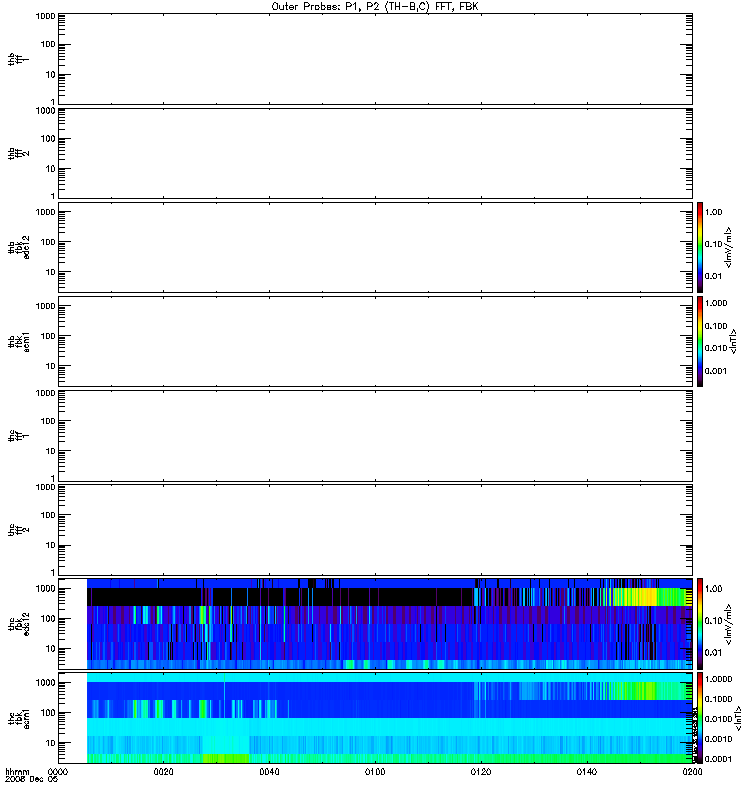This screenshot has width=750, height=800.
Task: Click the 0140 time axis label
Action: [587, 772]
